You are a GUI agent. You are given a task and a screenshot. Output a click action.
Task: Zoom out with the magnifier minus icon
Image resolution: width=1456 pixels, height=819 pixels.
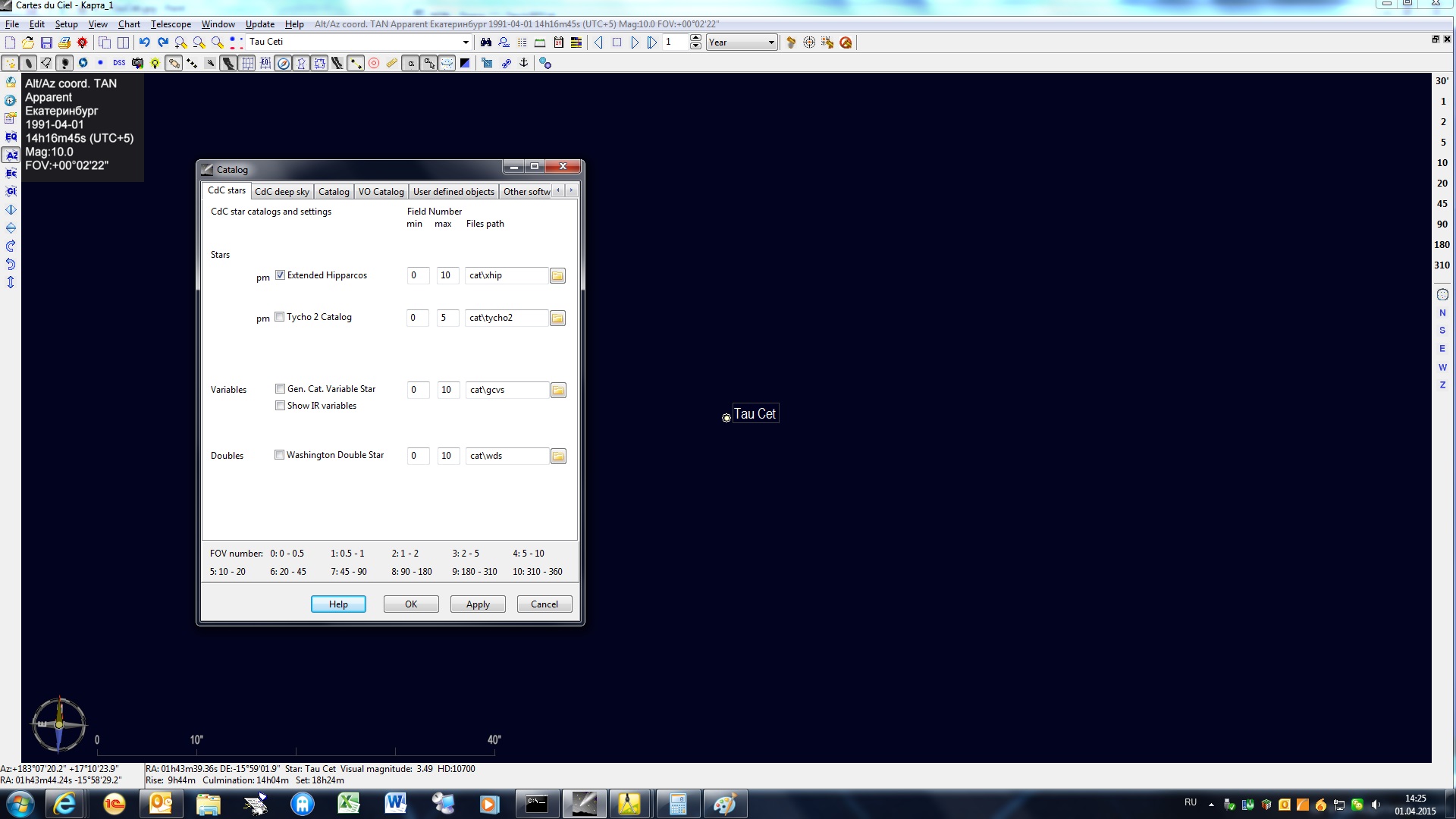click(199, 42)
